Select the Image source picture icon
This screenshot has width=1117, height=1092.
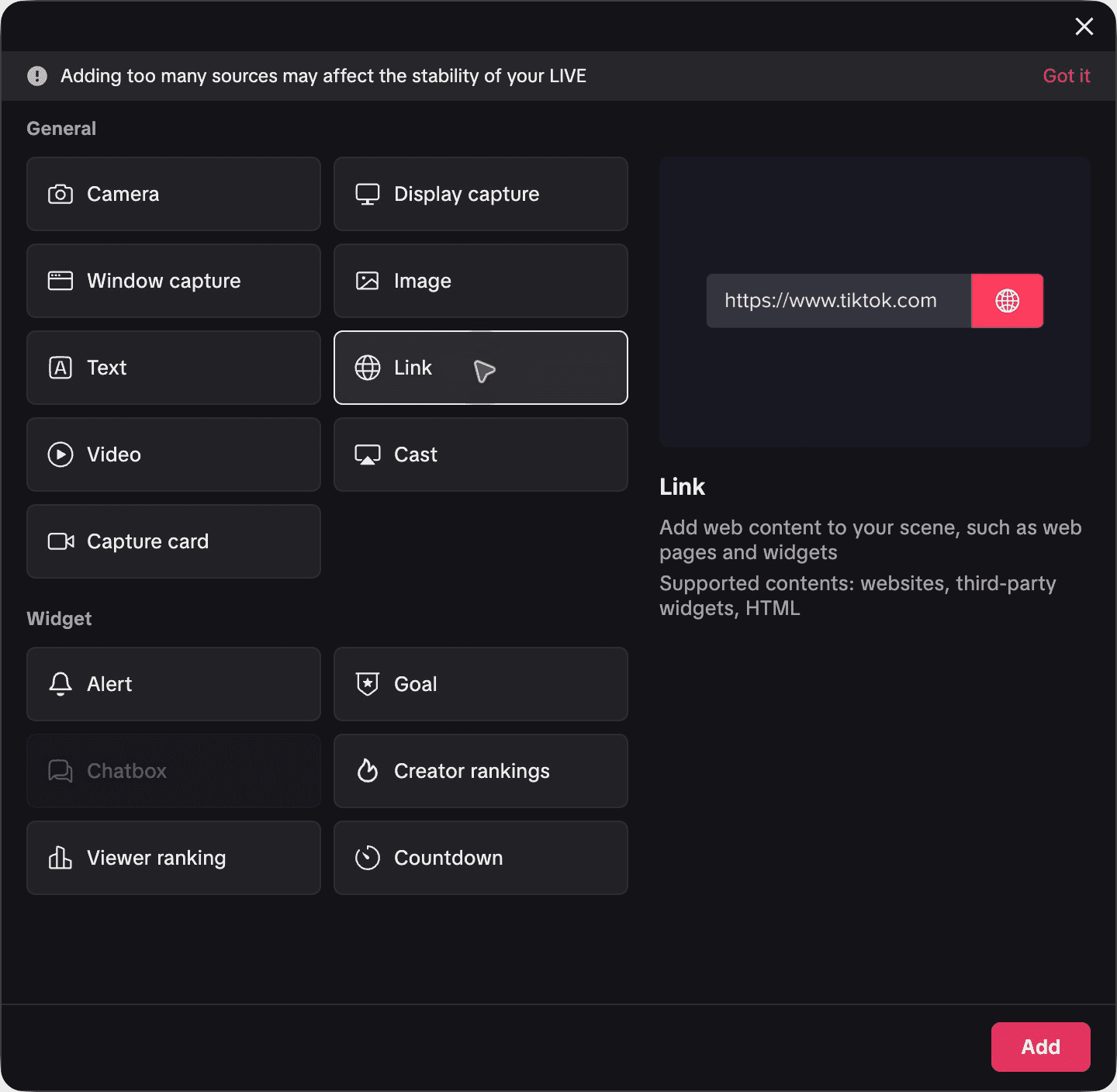click(368, 281)
